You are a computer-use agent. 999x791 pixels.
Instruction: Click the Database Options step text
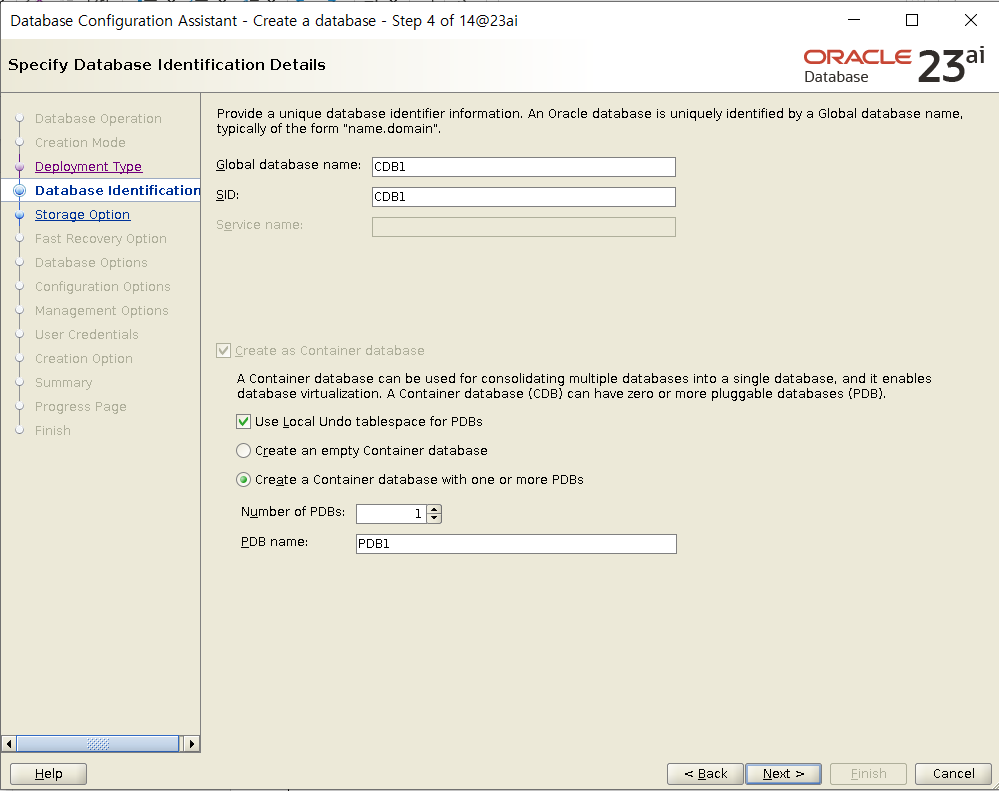tap(91, 262)
